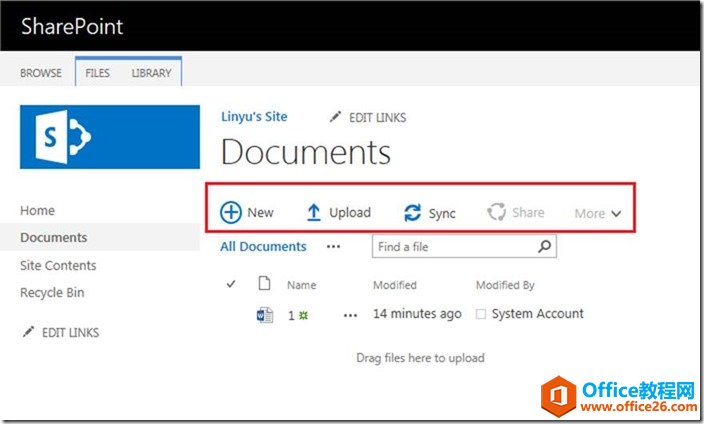Open Site Contents in left navigation
This screenshot has height=424, width=704.
[x=58, y=265]
